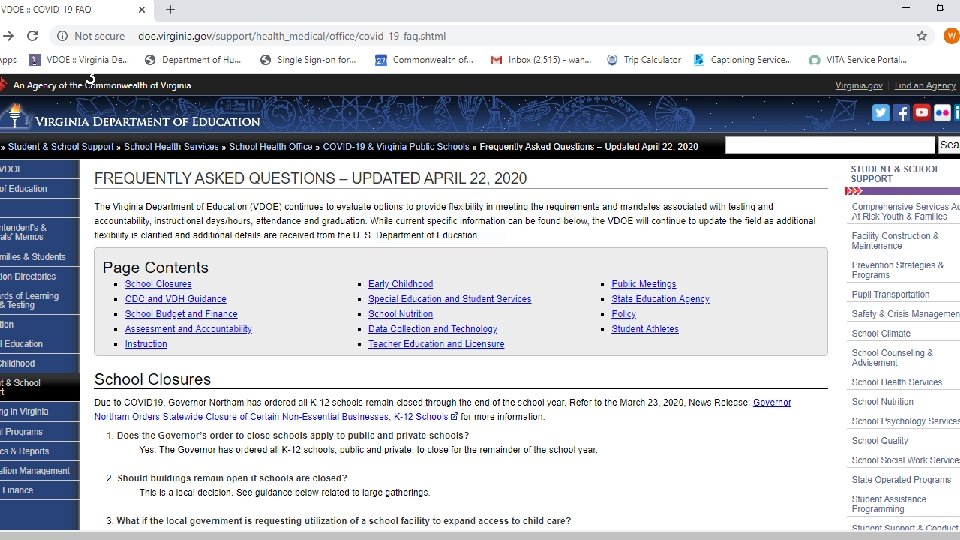Image resolution: width=960 pixels, height=540 pixels.
Task: Open Standards of Learning & Testing menu
Action: point(39,300)
